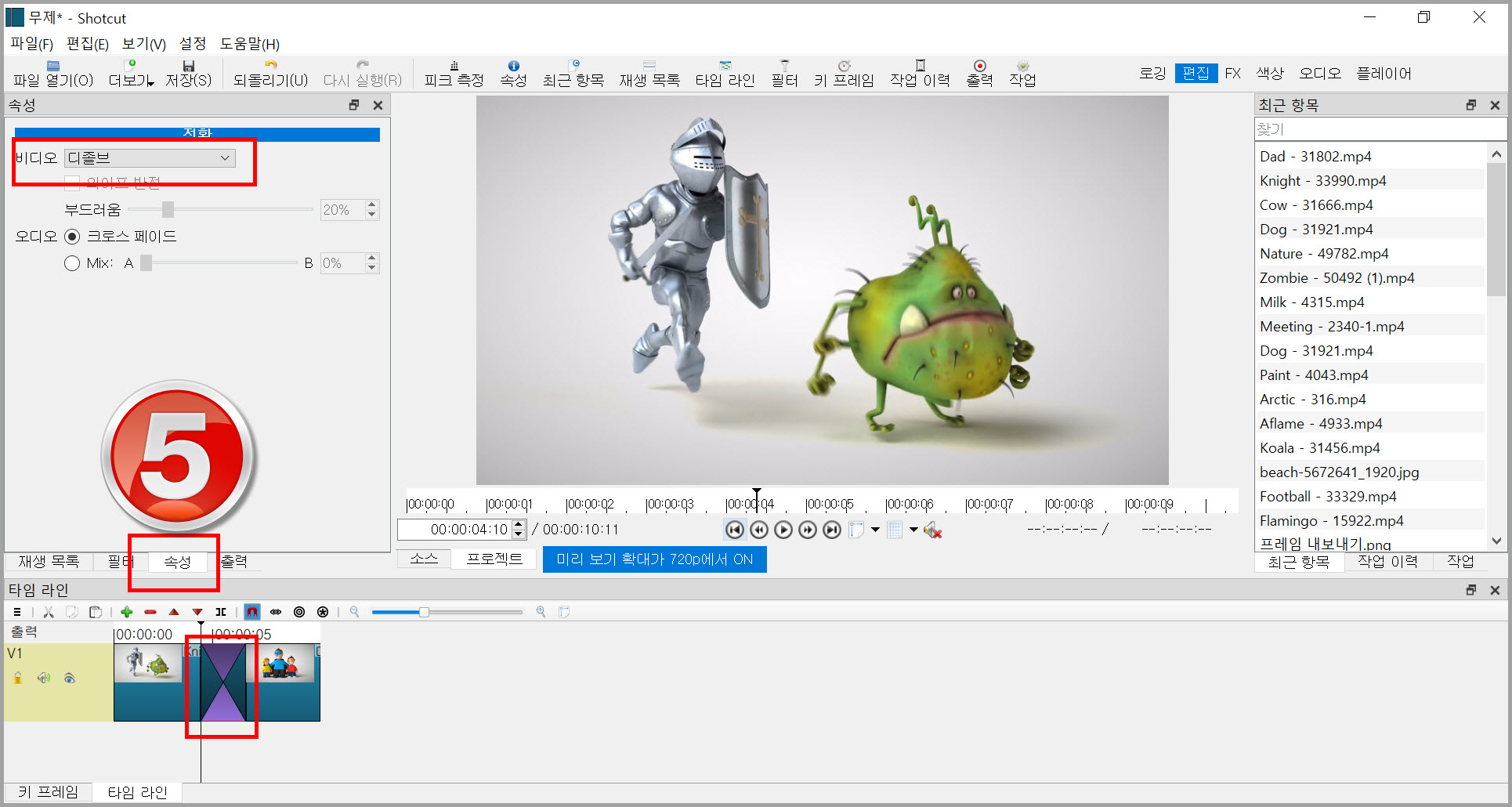Image resolution: width=1512 pixels, height=807 pixels.
Task: Click the timeline append plus icon
Action: click(127, 612)
